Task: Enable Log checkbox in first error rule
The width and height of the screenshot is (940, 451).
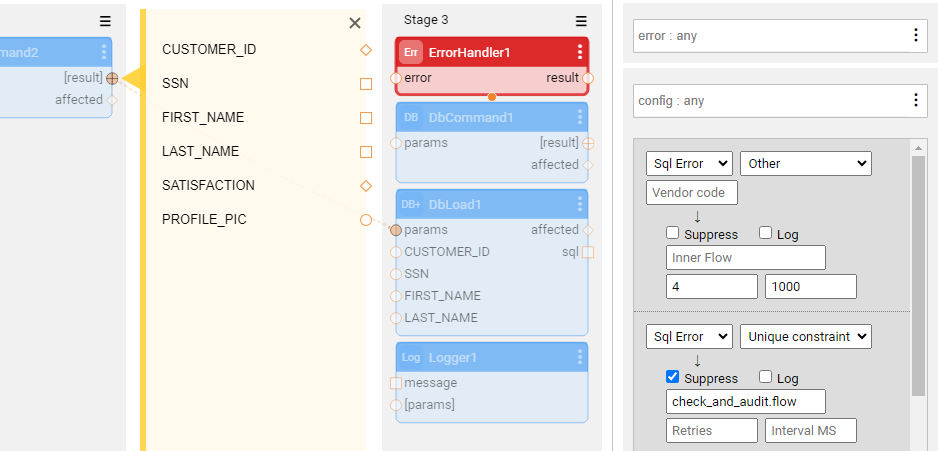Action: point(766,234)
